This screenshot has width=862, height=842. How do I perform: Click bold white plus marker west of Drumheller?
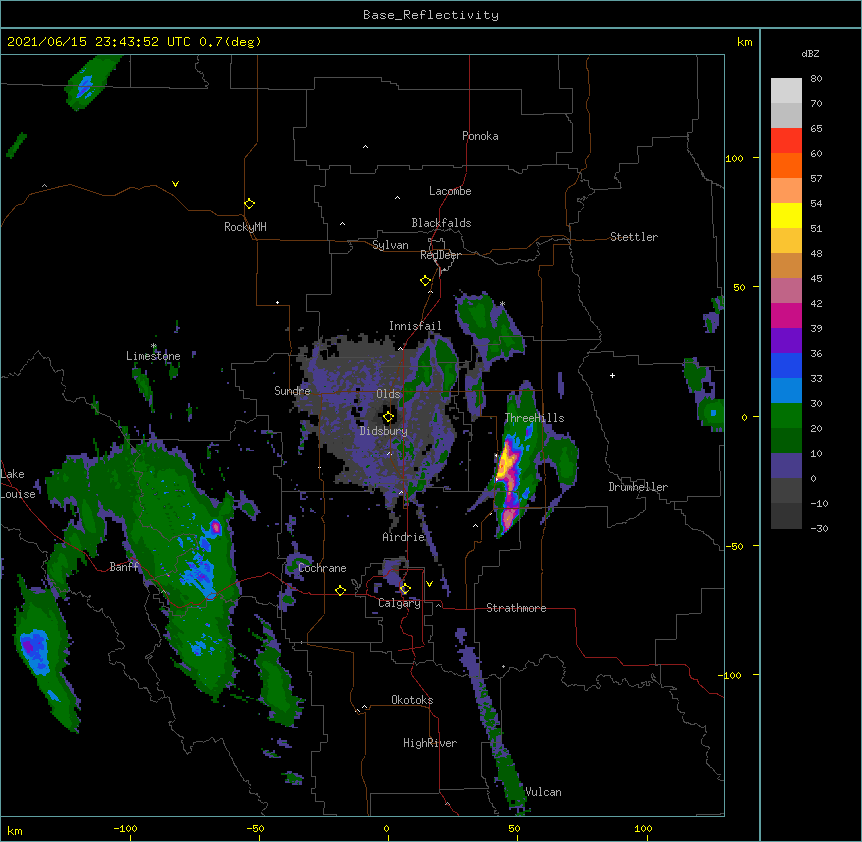[x=612, y=375]
